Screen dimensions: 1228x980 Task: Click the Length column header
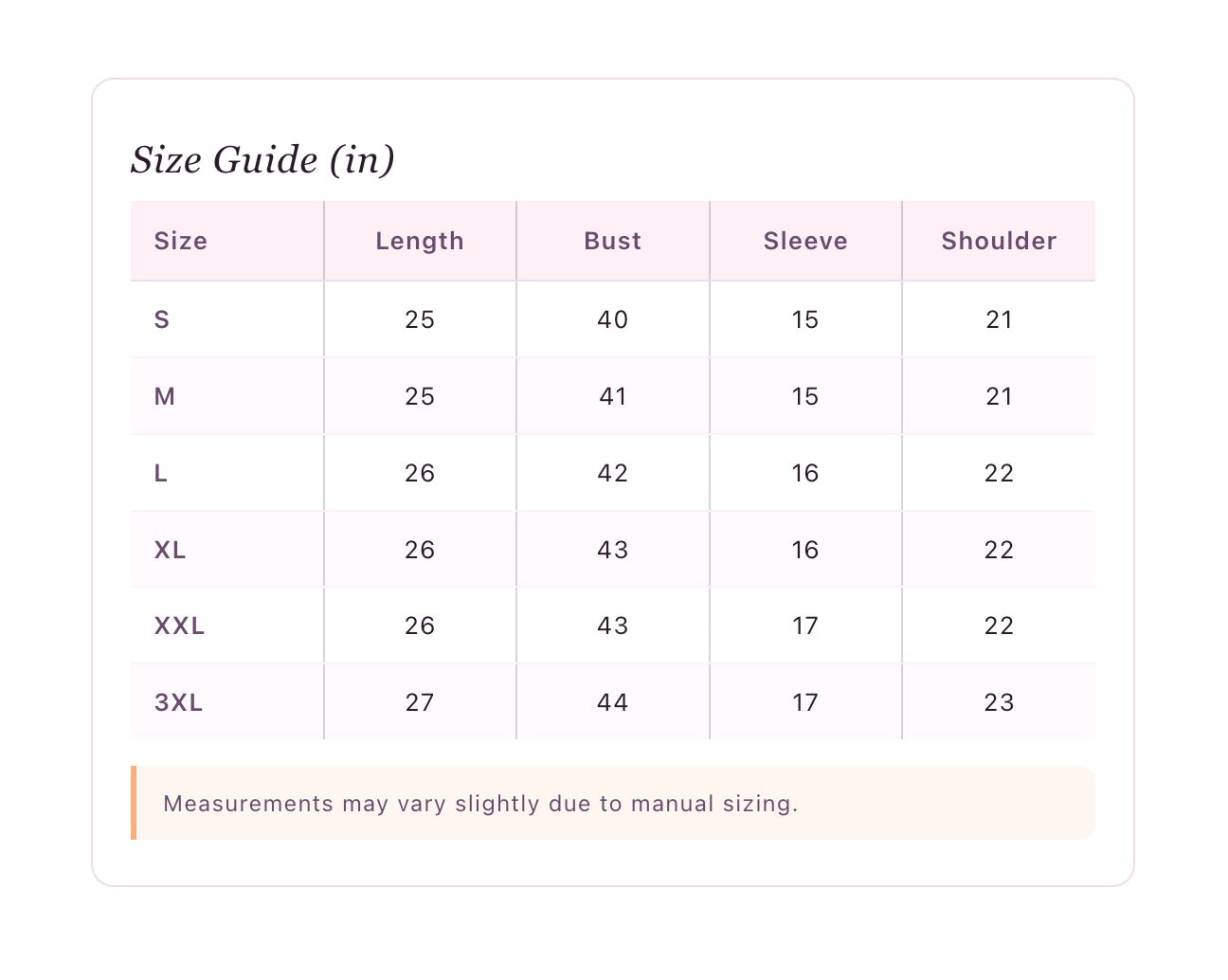(420, 241)
